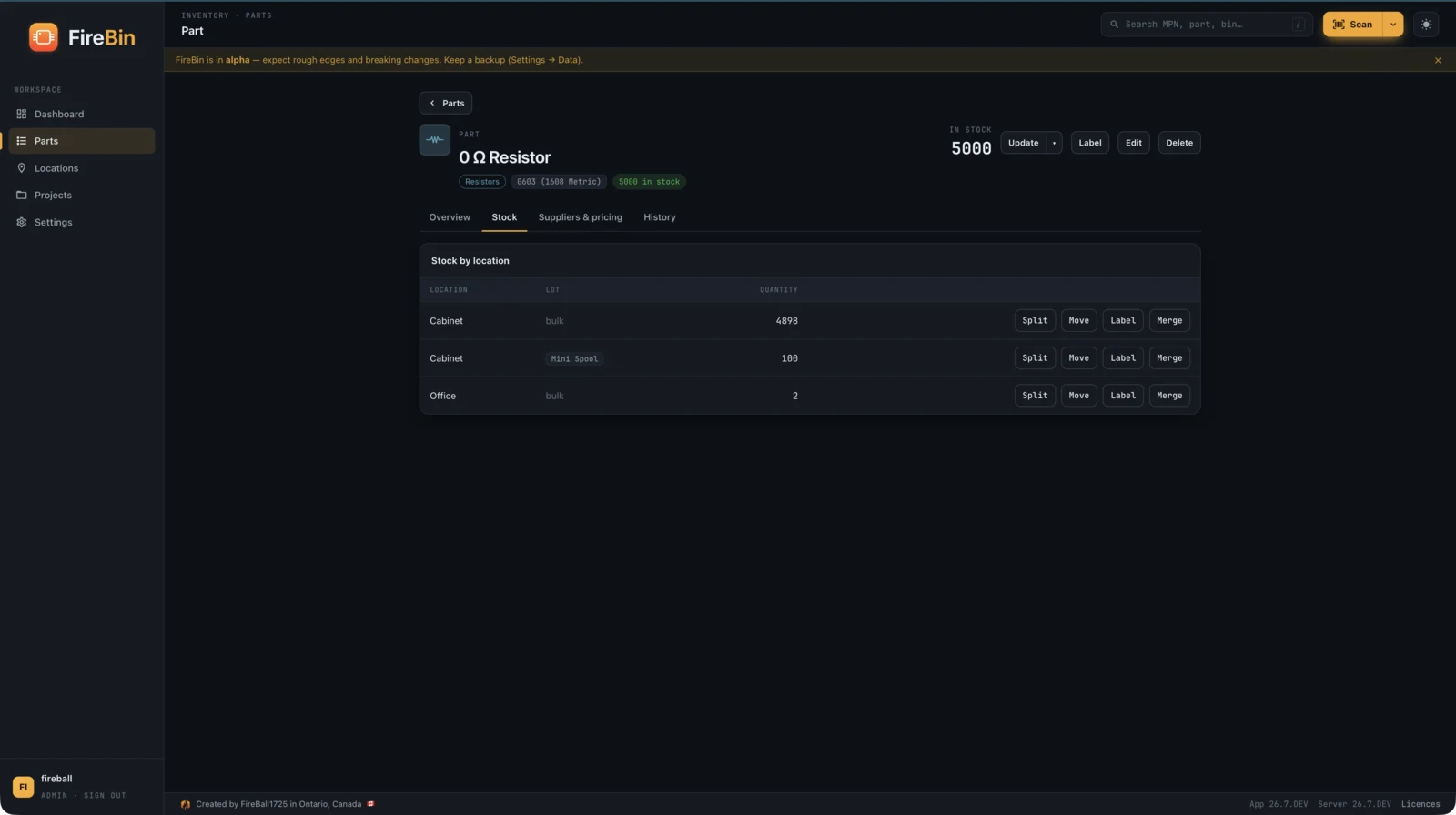Open the Licences link in footer
Image resolution: width=1456 pixels, height=815 pixels.
[1421, 804]
